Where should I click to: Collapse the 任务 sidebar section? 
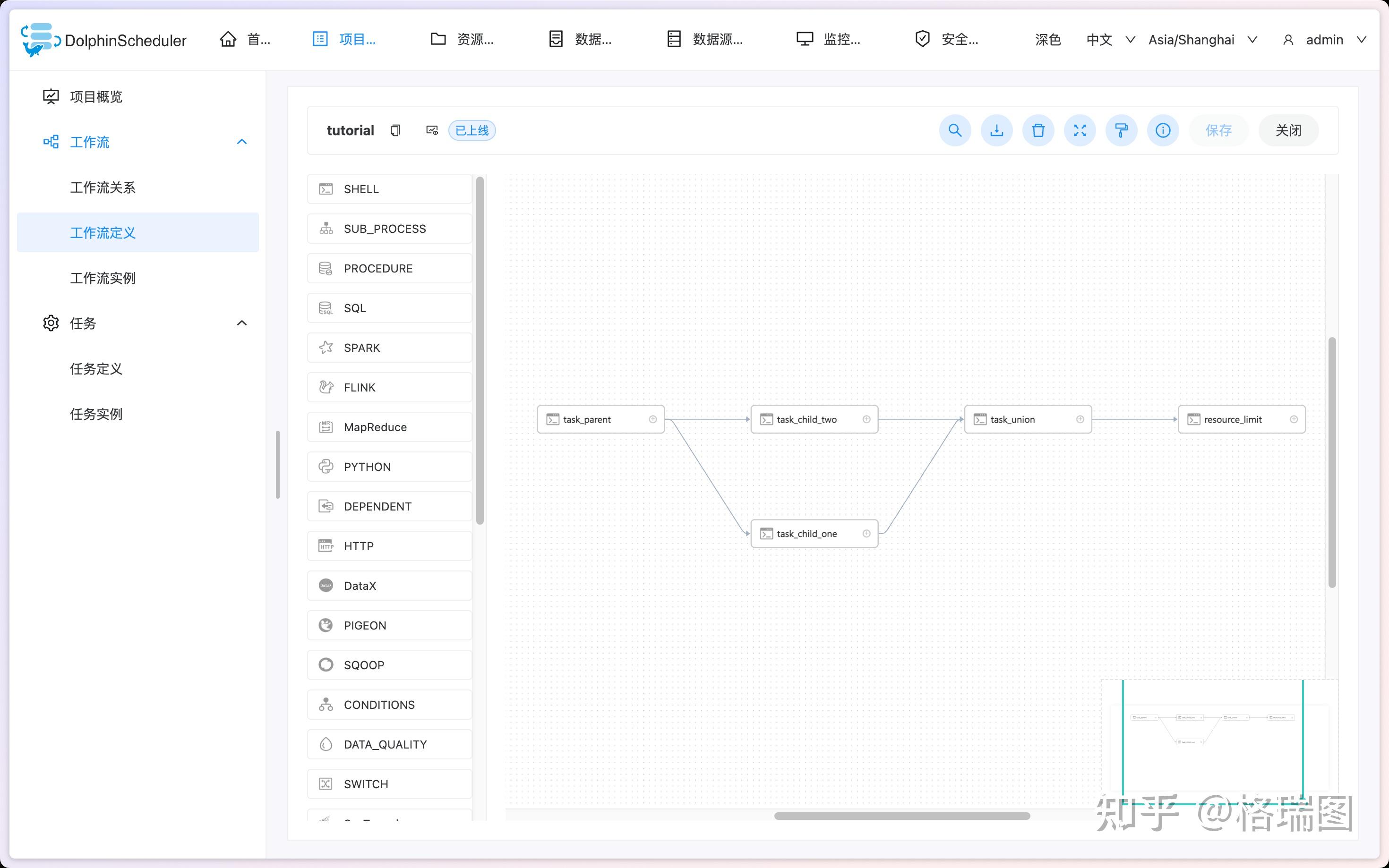pyautogui.click(x=242, y=323)
